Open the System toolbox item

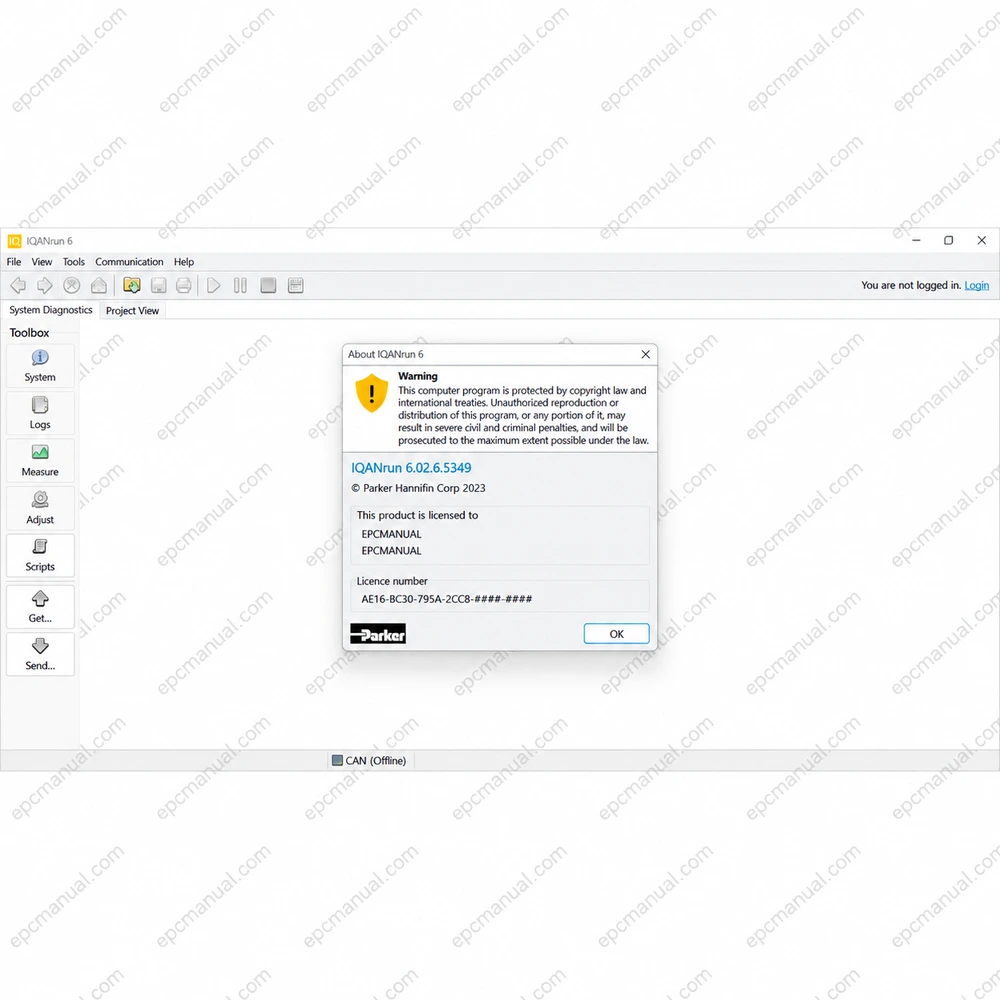(x=40, y=366)
